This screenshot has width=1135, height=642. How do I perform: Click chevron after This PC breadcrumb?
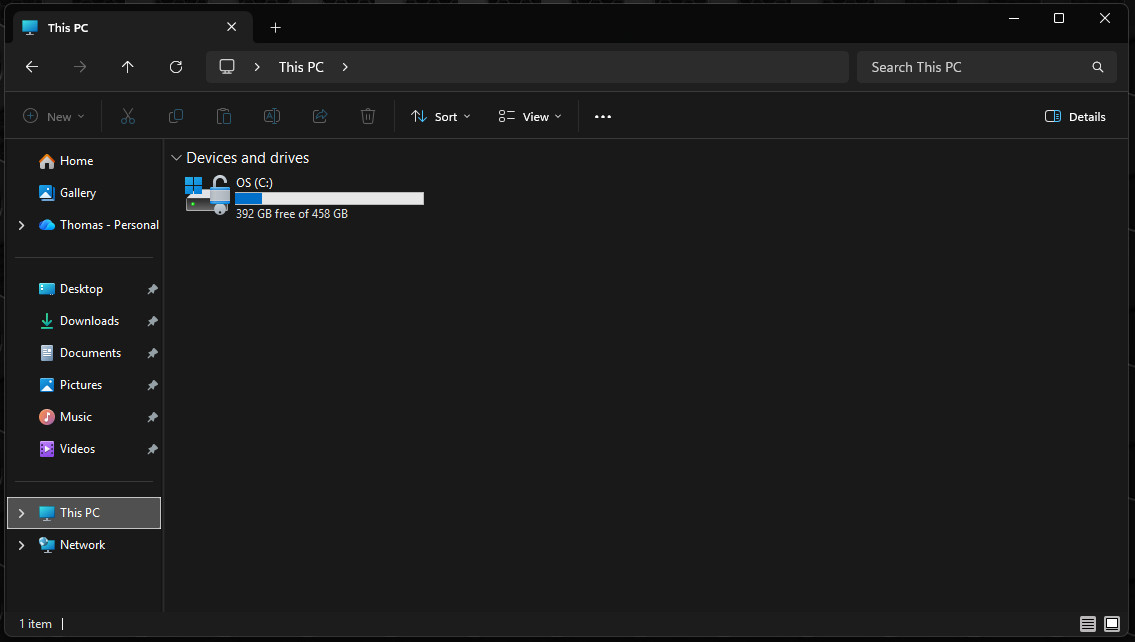(x=345, y=67)
